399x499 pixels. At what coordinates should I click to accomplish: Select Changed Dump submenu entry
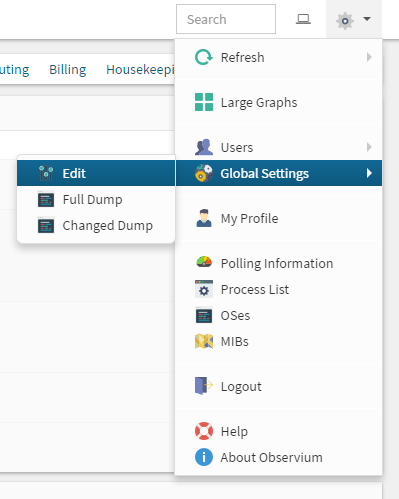pyautogui.click(x=96, y=225)
